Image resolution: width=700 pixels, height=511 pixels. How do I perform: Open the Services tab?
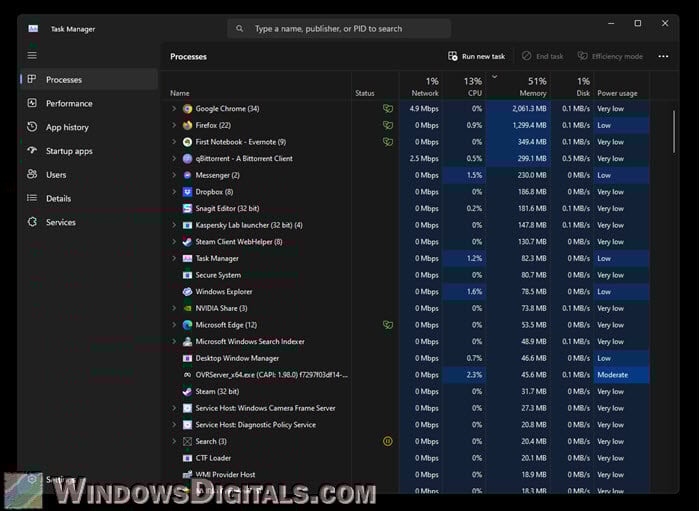click(x=89, y=222)
